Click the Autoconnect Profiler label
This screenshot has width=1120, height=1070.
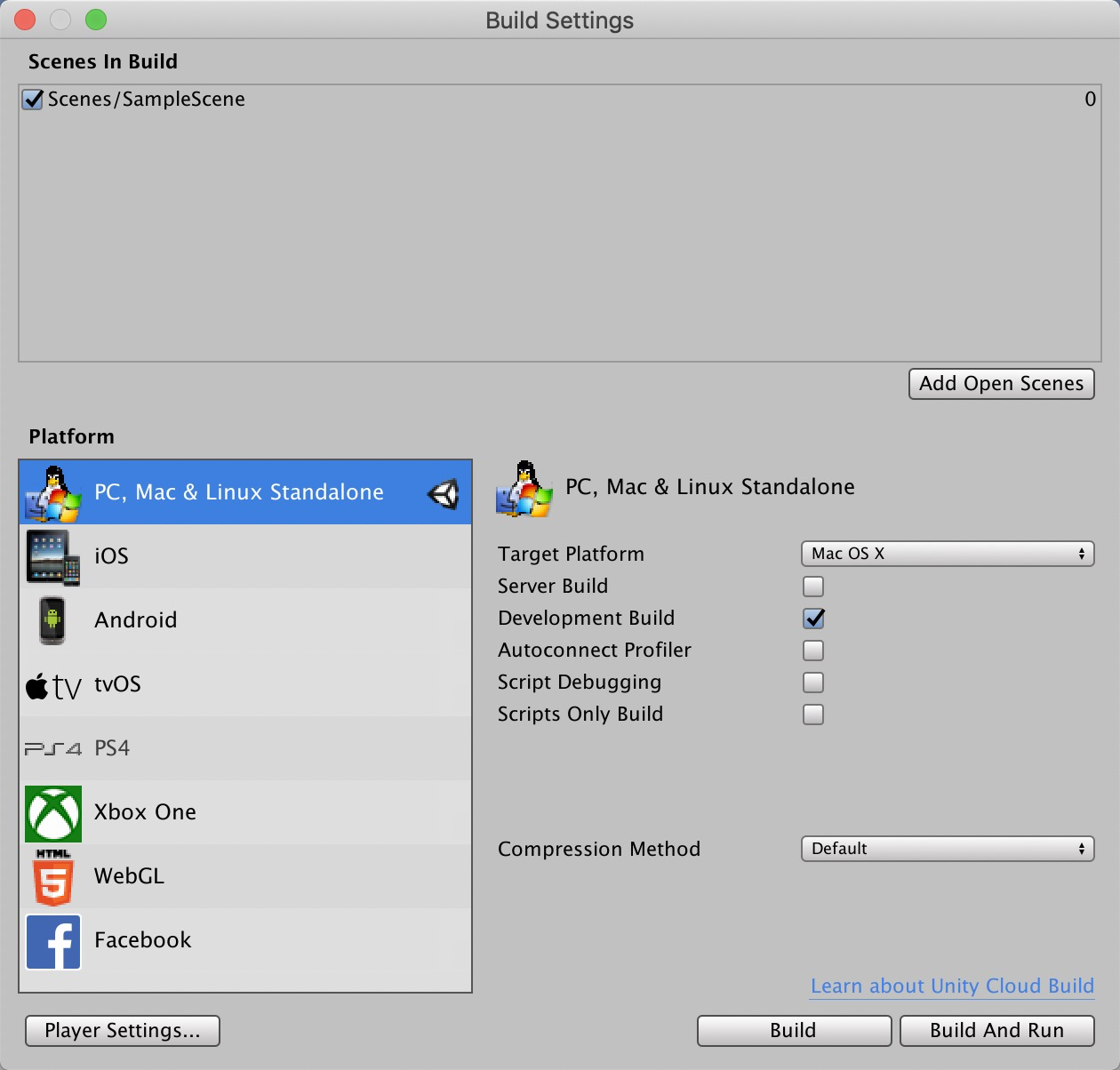coord(595,651)
